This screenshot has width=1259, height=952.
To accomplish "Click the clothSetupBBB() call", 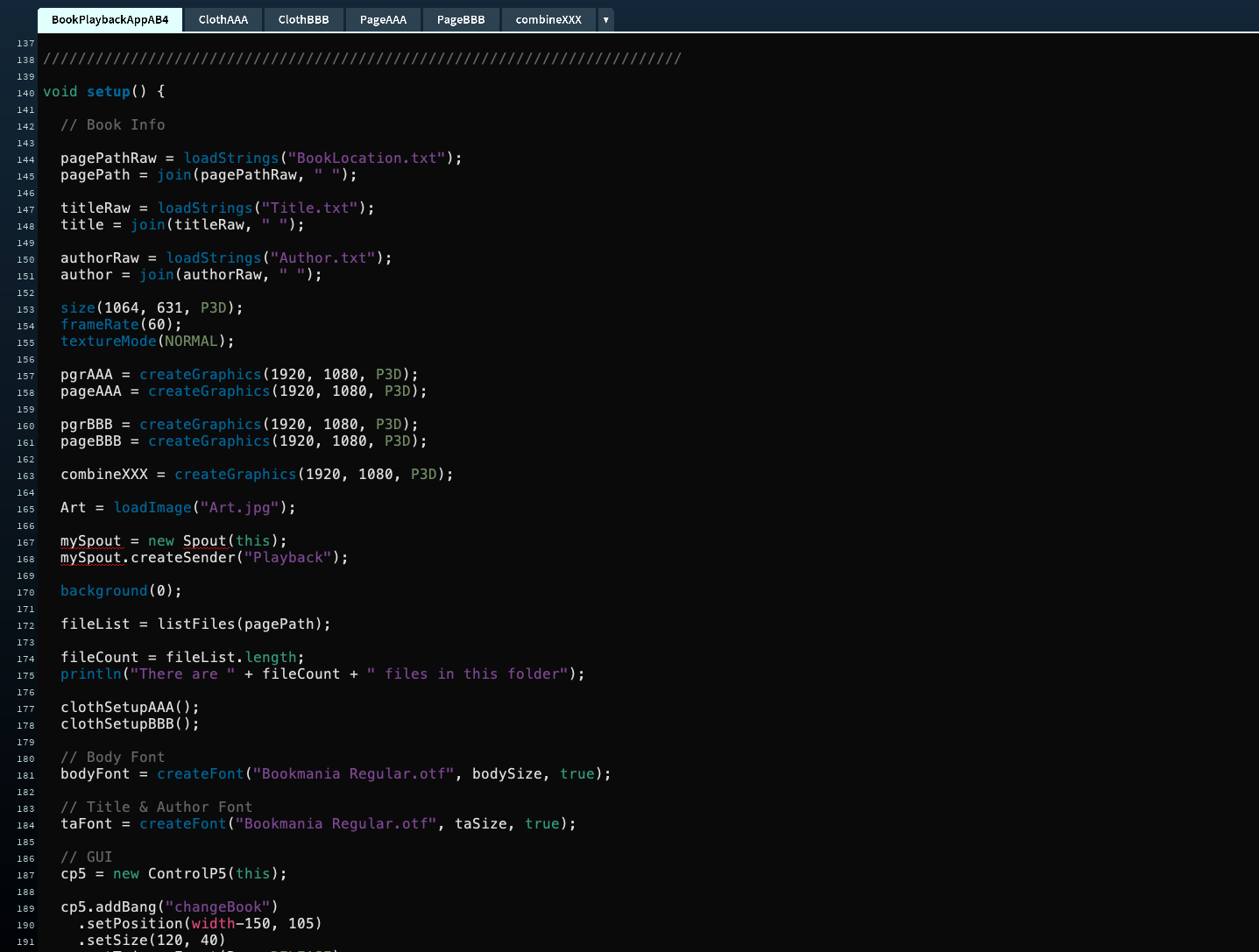I will (131, 724).
